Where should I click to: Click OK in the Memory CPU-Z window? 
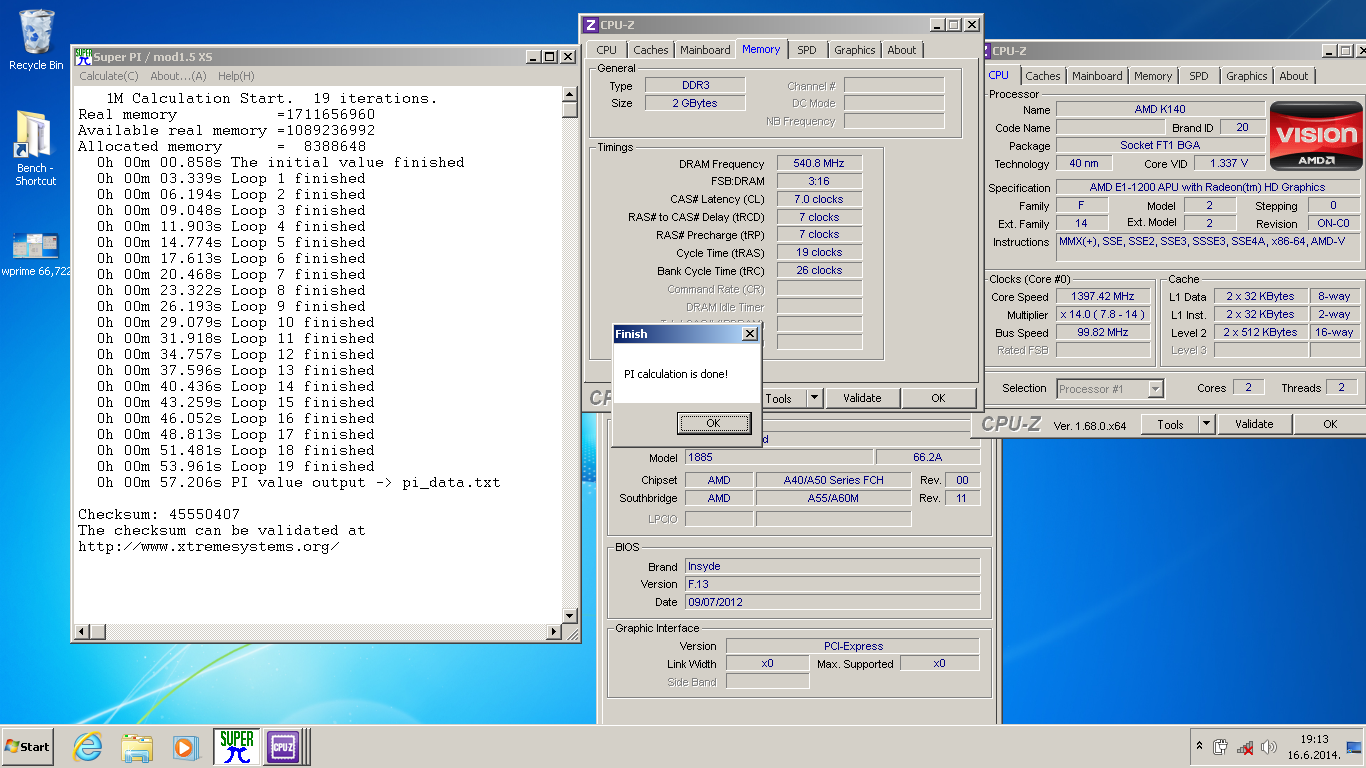point(938,398)
